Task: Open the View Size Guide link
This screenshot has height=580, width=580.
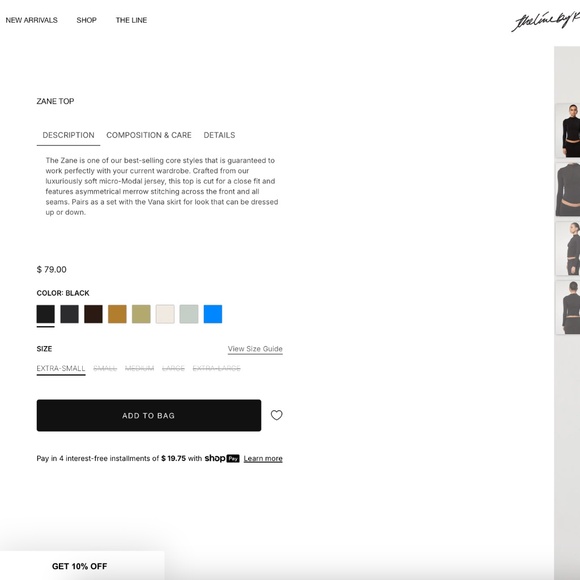Action: click(x=255, y=349)
